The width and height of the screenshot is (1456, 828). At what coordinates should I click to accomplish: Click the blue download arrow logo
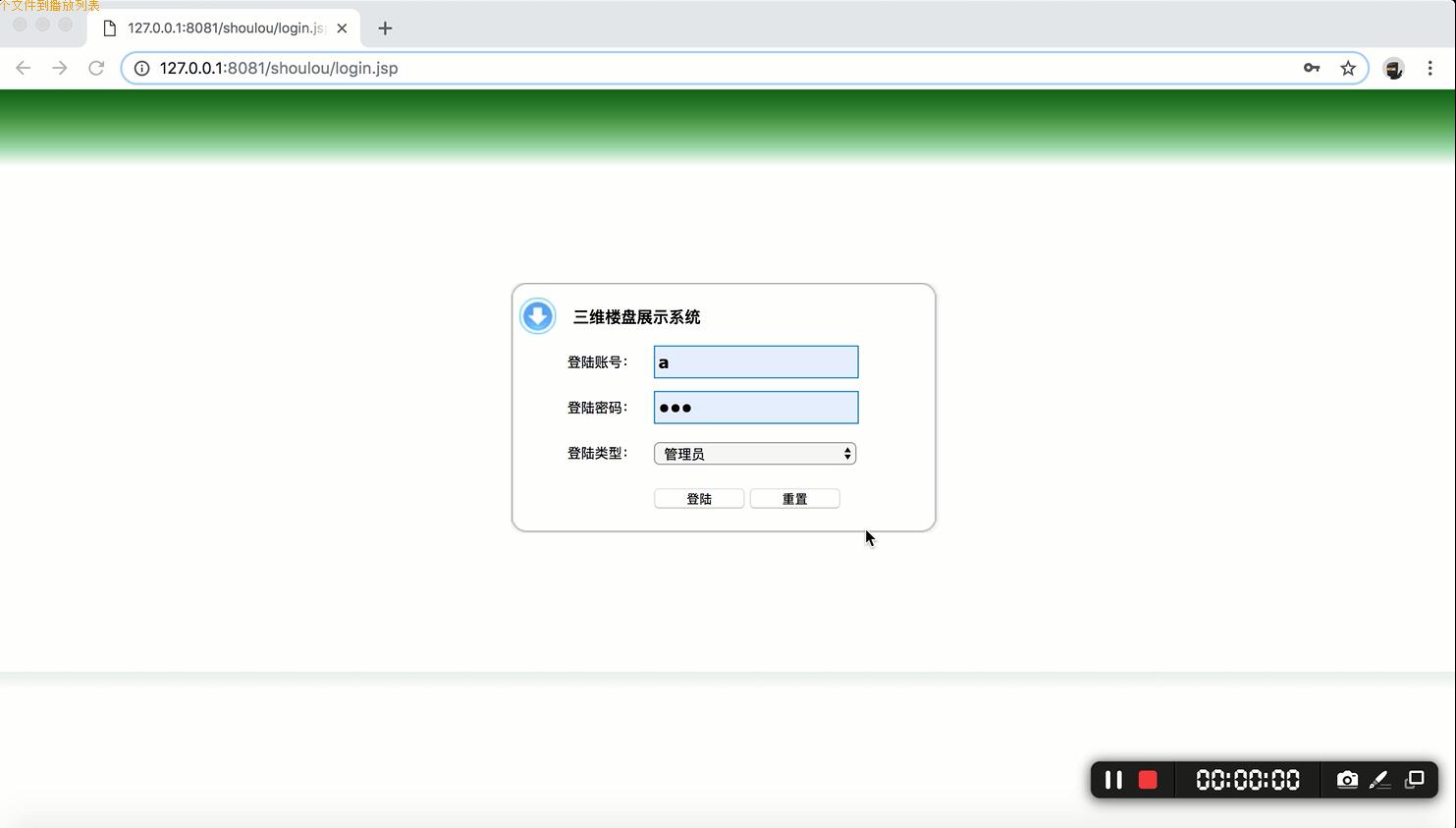(x=538, y=316)
